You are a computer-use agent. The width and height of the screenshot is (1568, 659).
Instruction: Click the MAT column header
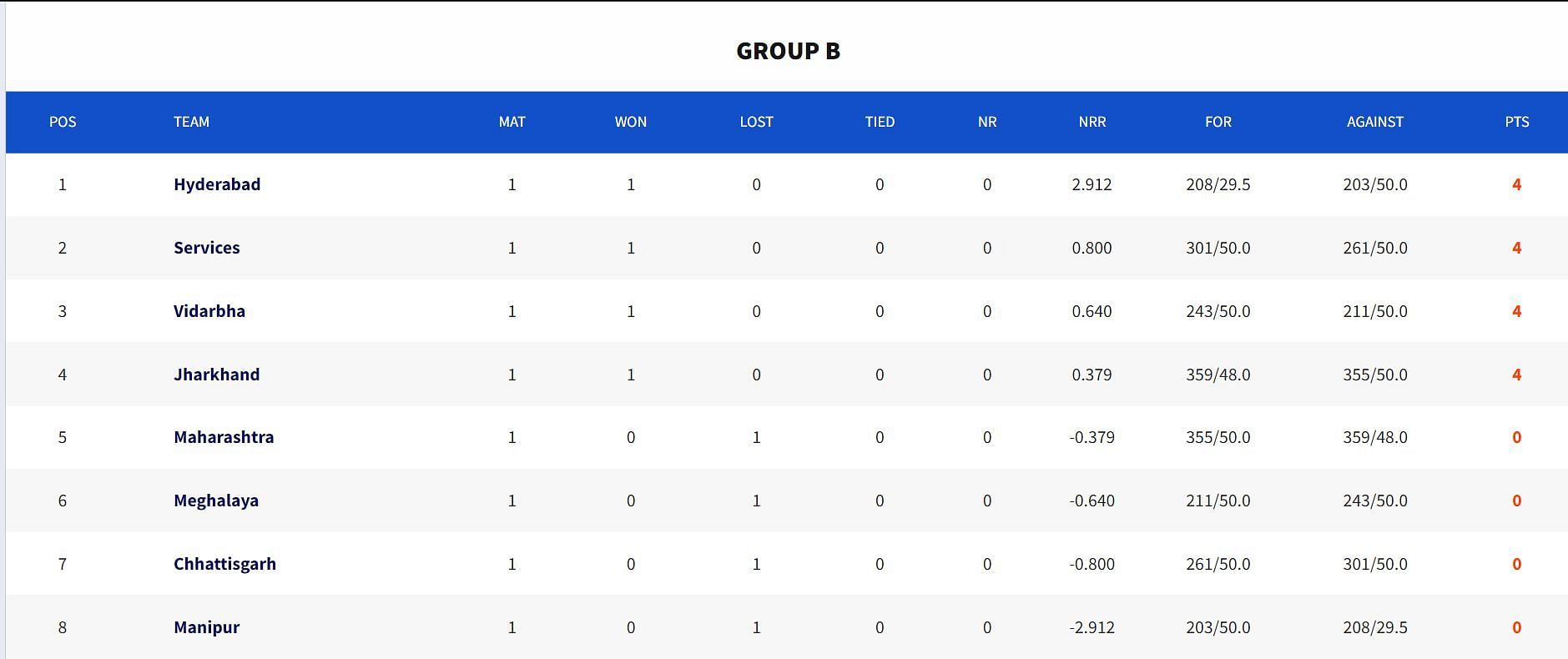point(512,122)
